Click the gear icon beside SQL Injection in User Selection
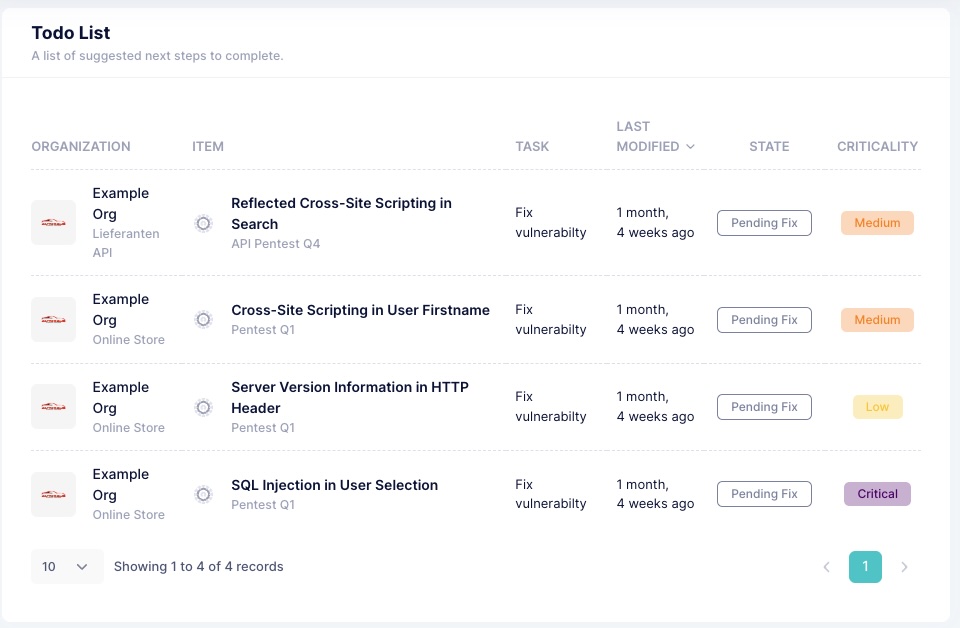Screen dimensions: 960x628 (203, 494)
